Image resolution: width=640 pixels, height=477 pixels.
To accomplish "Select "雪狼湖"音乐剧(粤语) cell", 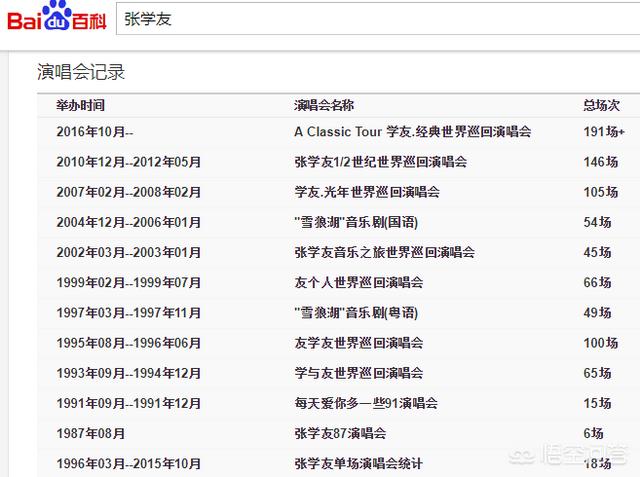I will click(x=356, y=313).
